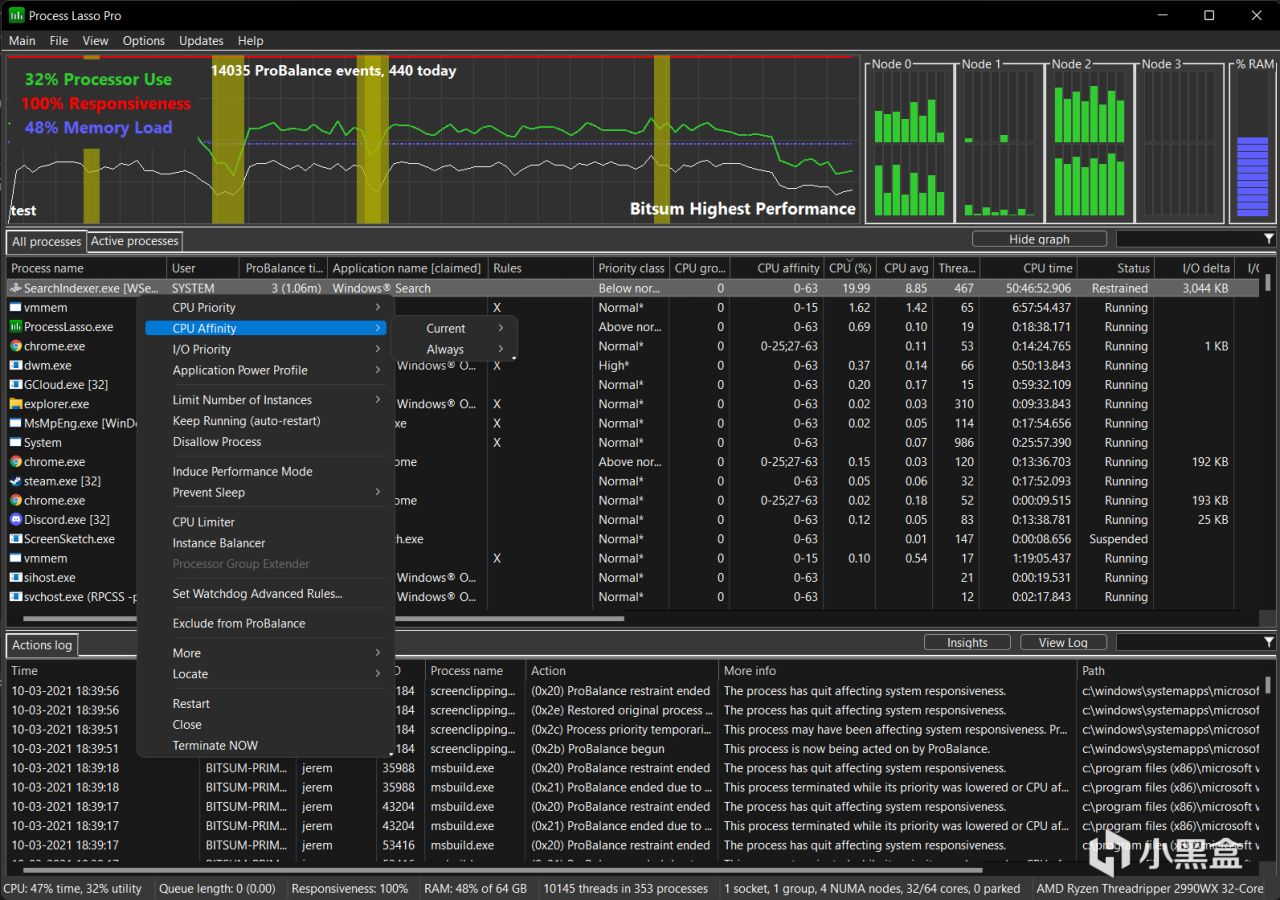Click the sihost.exe process icon
This screenshot has height=900, width=1280.
click(15, 578)
